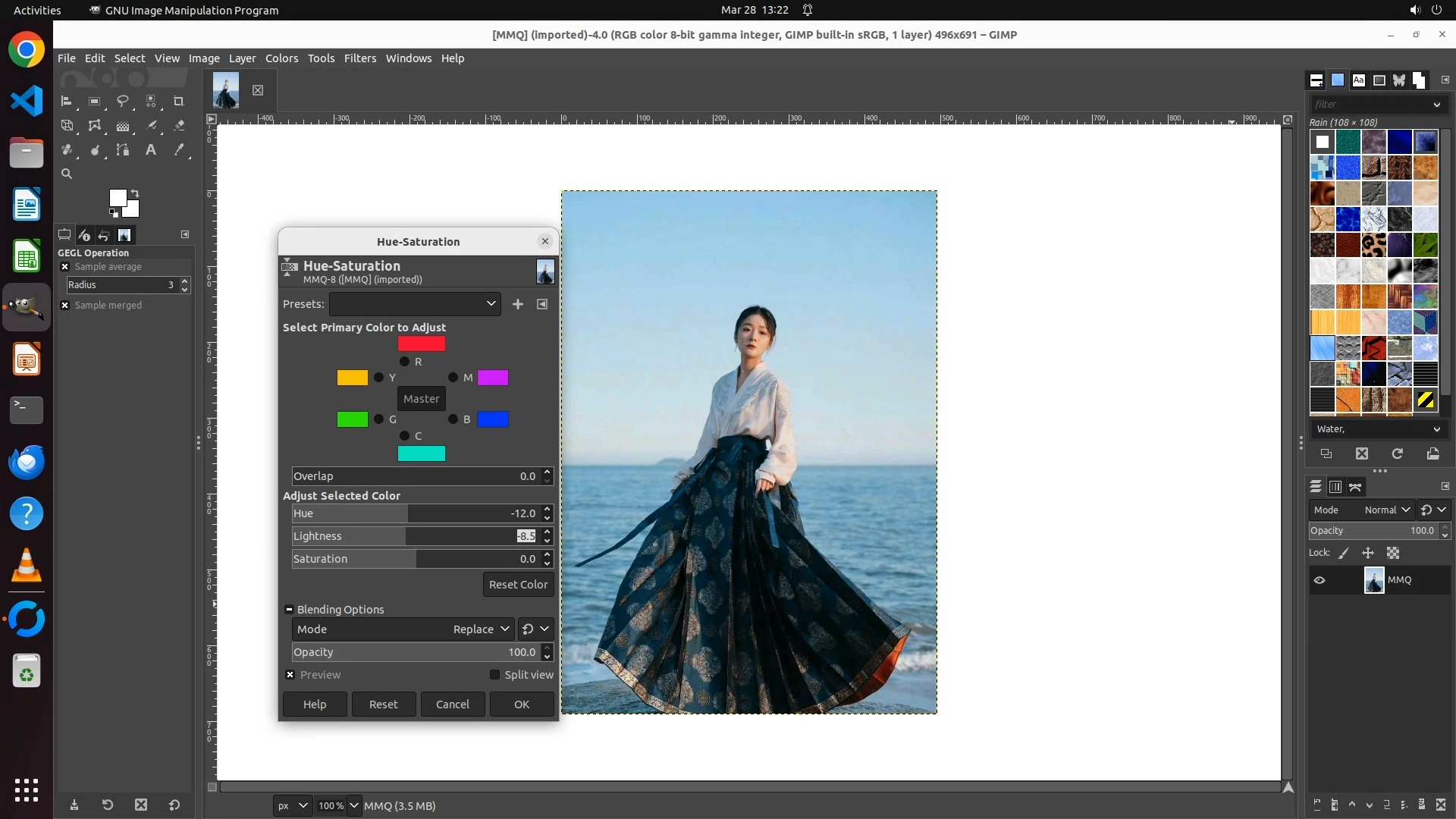
Task: Select the Eraser tool
Action: [179, 126]
